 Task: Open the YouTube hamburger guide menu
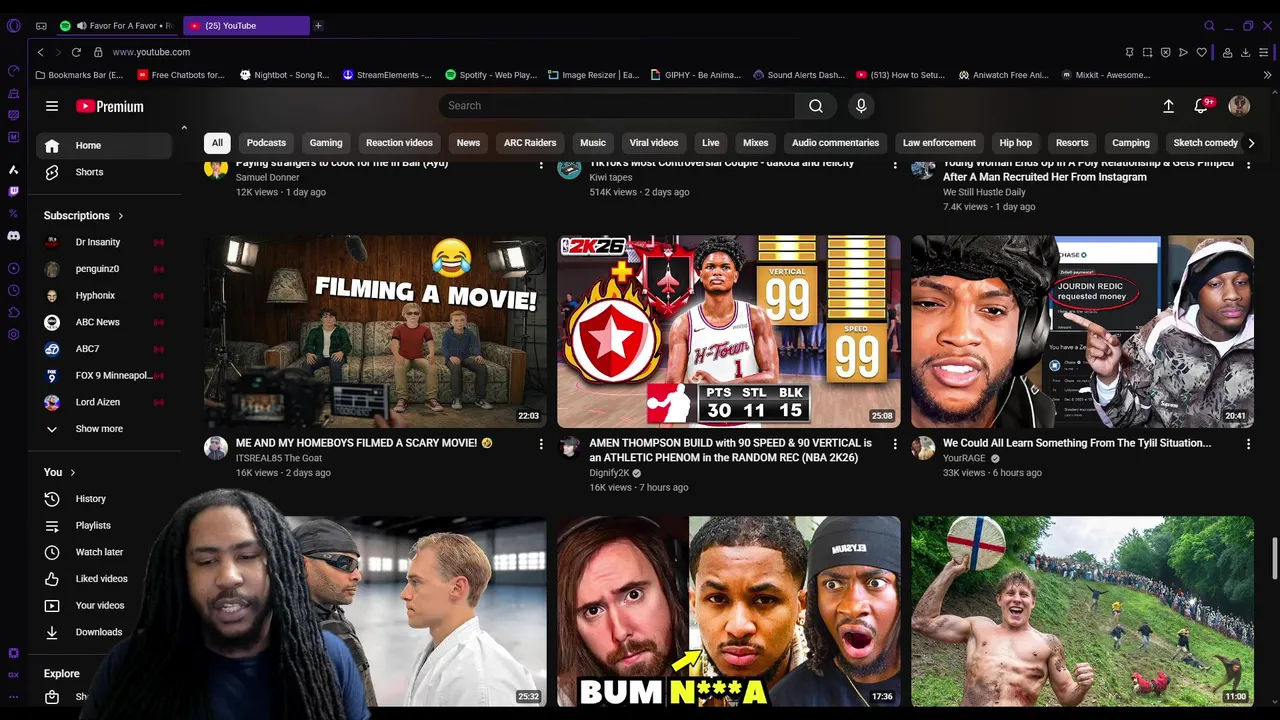(52, 106)
